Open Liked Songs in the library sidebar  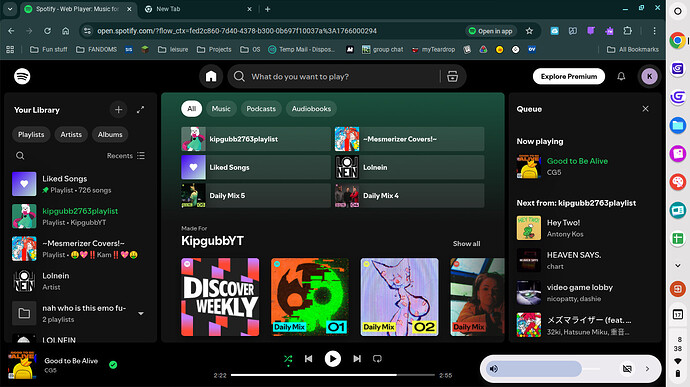(x=80, y=184)
